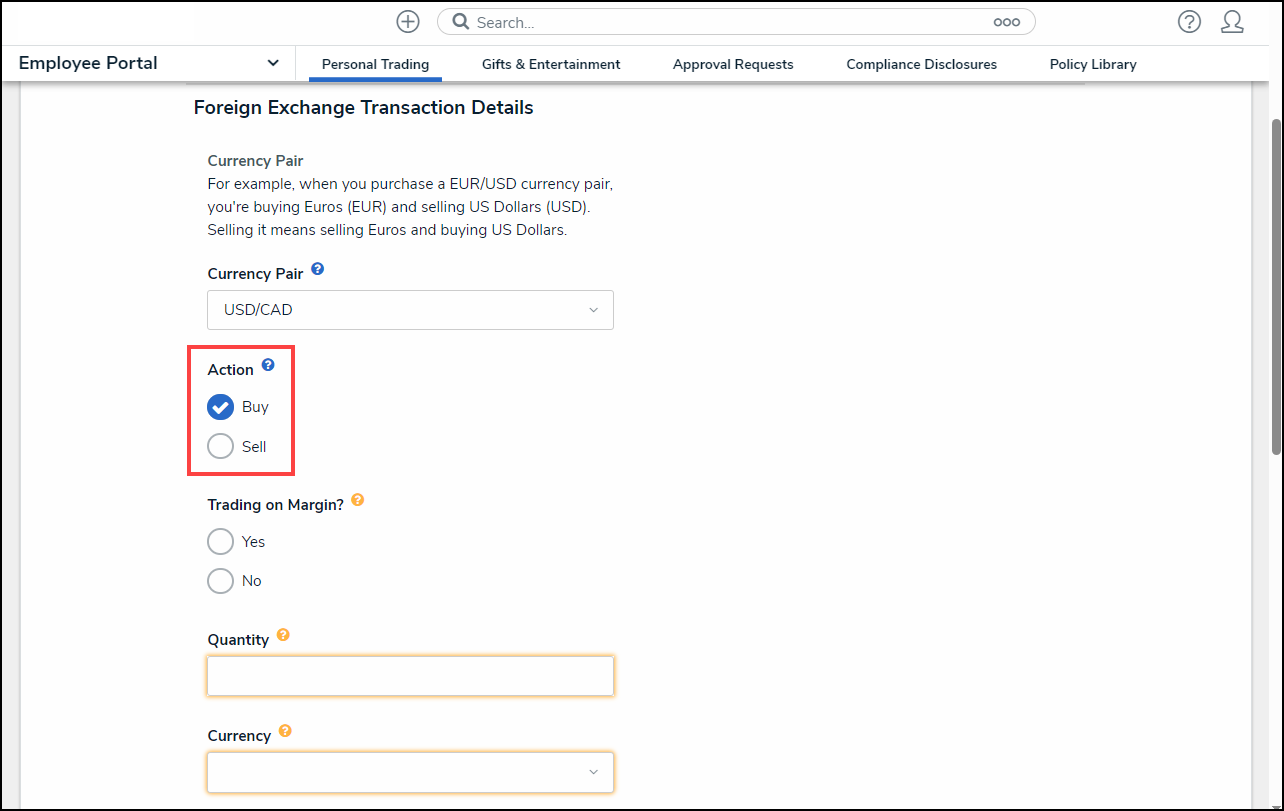This screenshot has width=1284, height=811.
Task: Expand the empty Currency dropdown
Action: (x=410, y=772)
